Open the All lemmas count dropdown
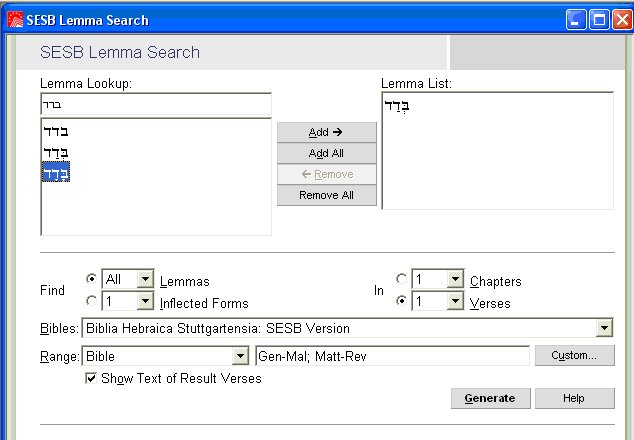Image resolution: width=634 pixels, height=440 pixels. click(145, 279)
